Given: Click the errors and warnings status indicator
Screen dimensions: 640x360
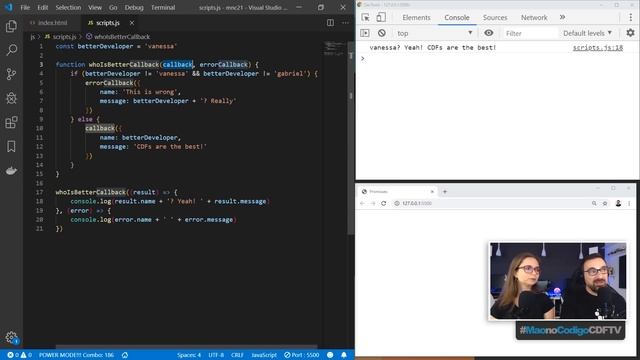Looking at the screenshot, I should tap(19, 355).
